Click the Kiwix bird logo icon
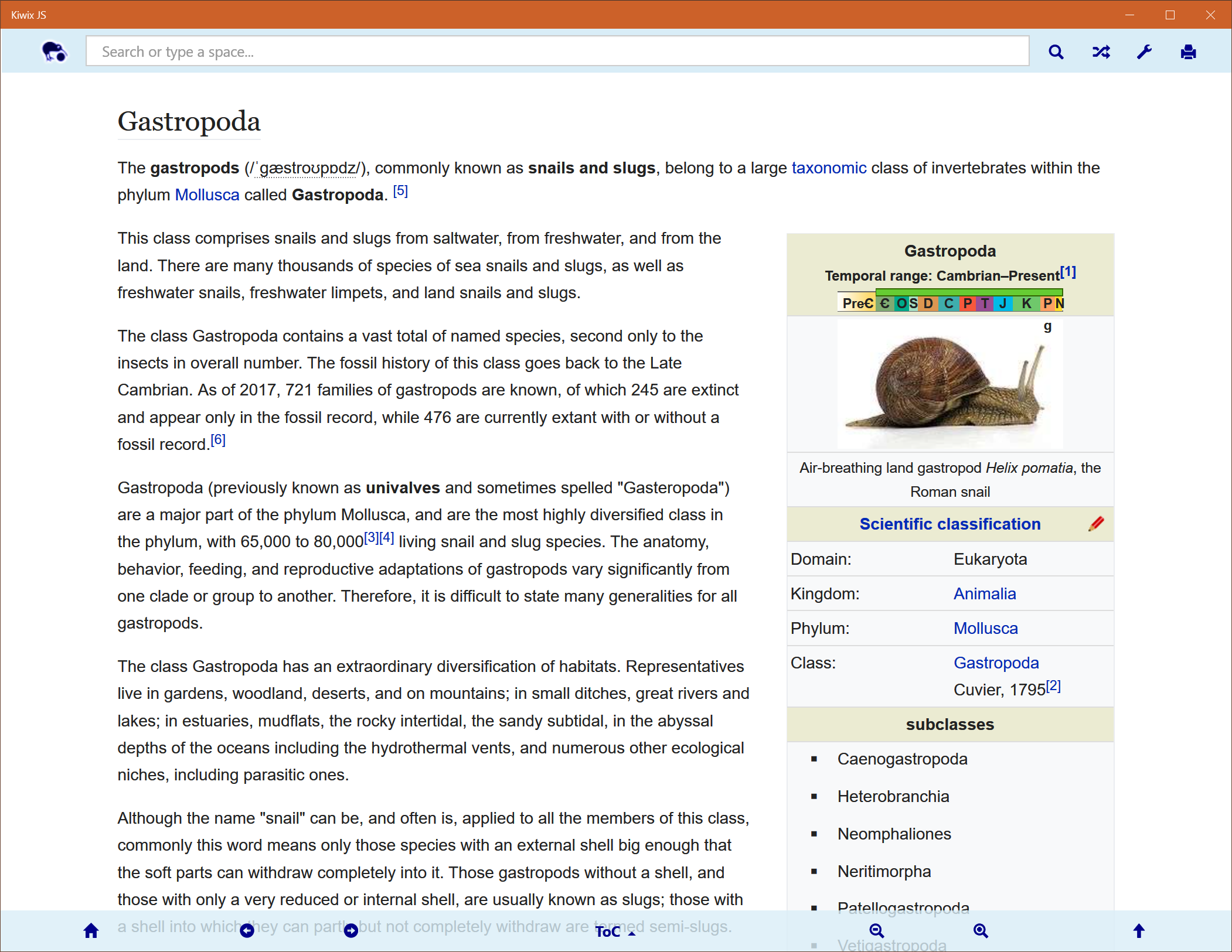Viewport: 1232px width, 952px height. pyautogui.click(x=54, y=52)
